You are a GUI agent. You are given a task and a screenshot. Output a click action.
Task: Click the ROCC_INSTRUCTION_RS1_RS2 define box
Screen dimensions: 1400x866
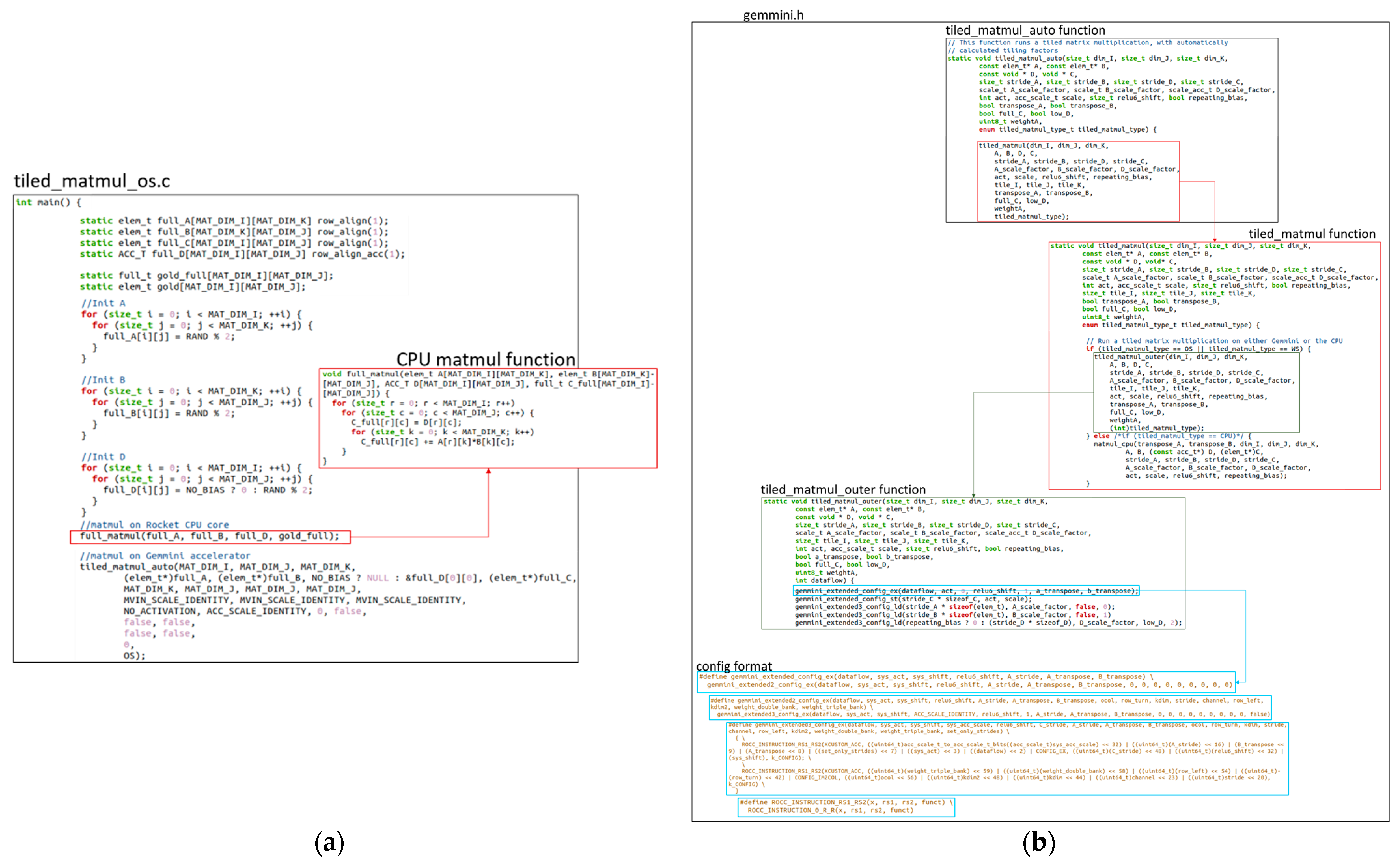click(x=846, y=806)
